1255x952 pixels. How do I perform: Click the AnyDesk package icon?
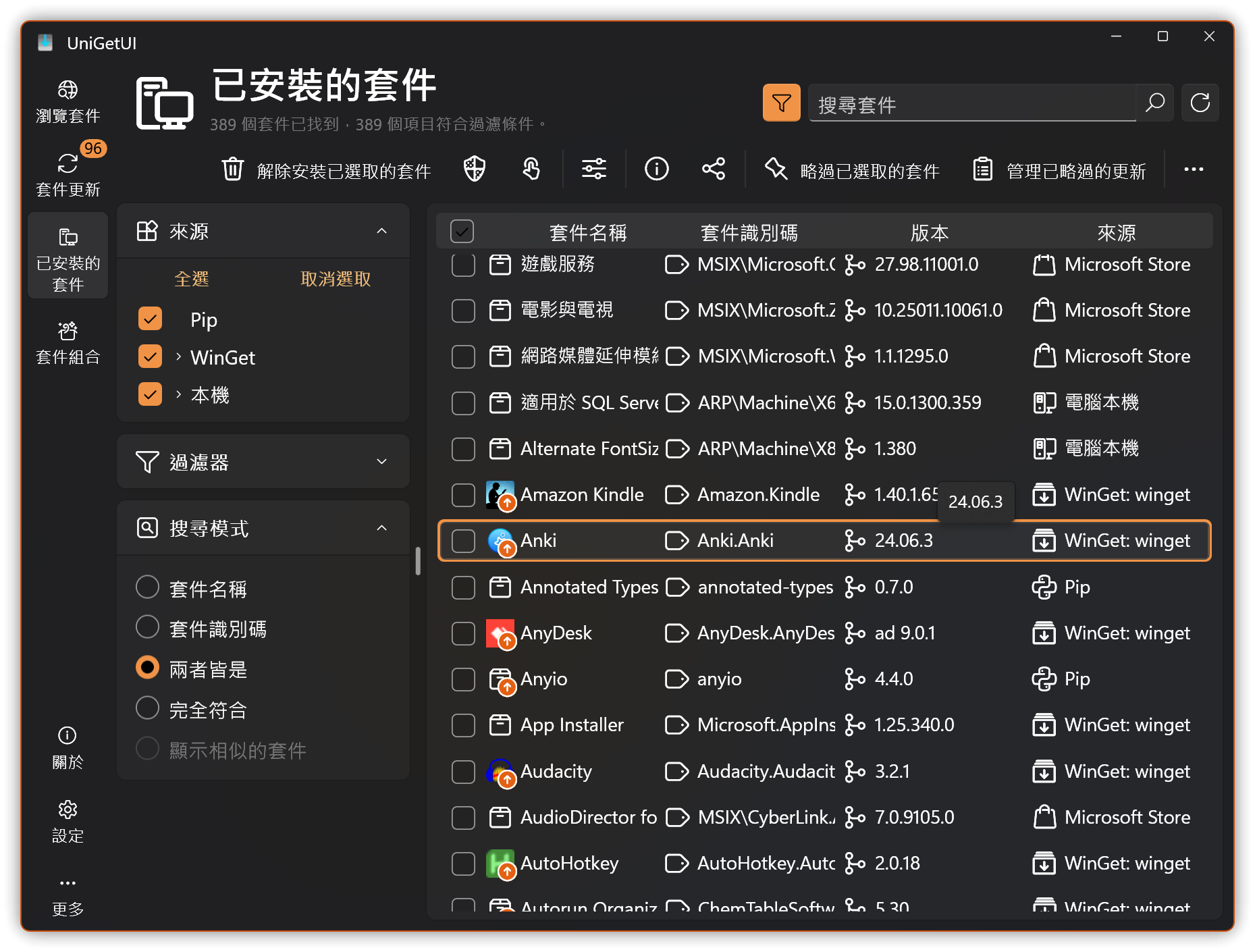501,634
